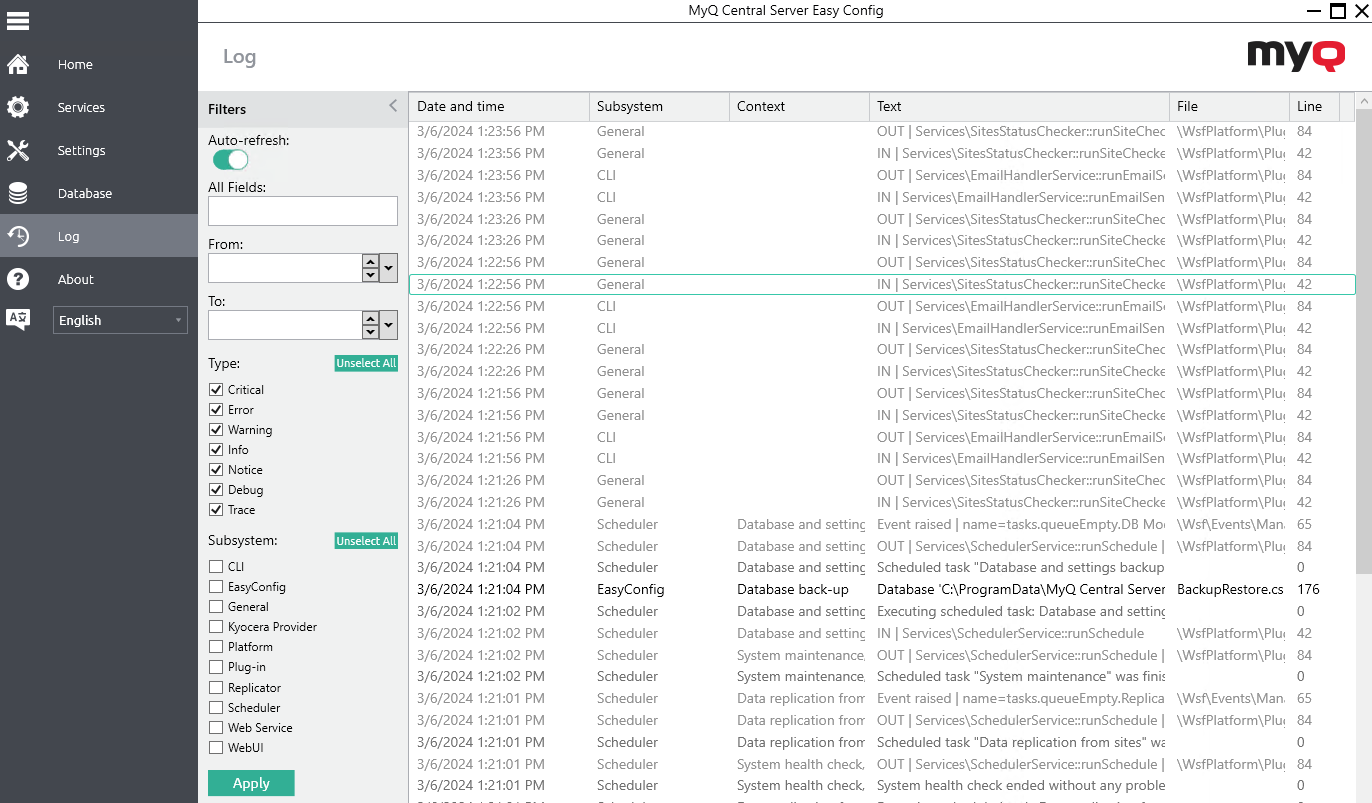Open the To date picker dropdown
This screenshot has height=803, width=1372.
[389, 325]
